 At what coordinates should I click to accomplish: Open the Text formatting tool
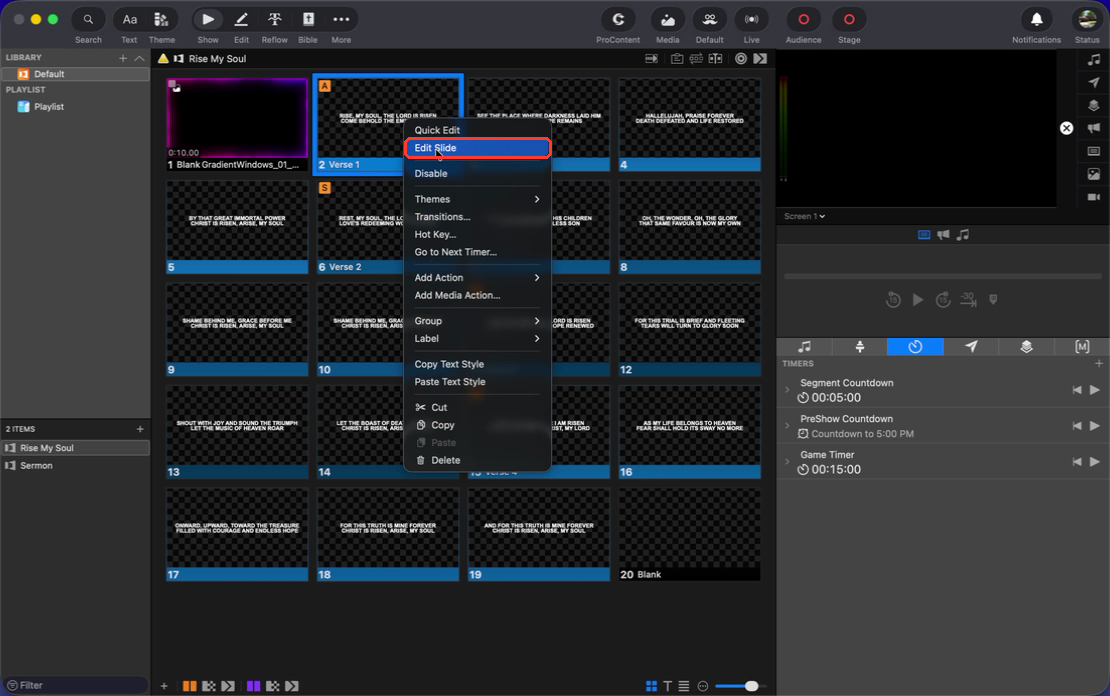pyautogui.click(x=130, y=20)
